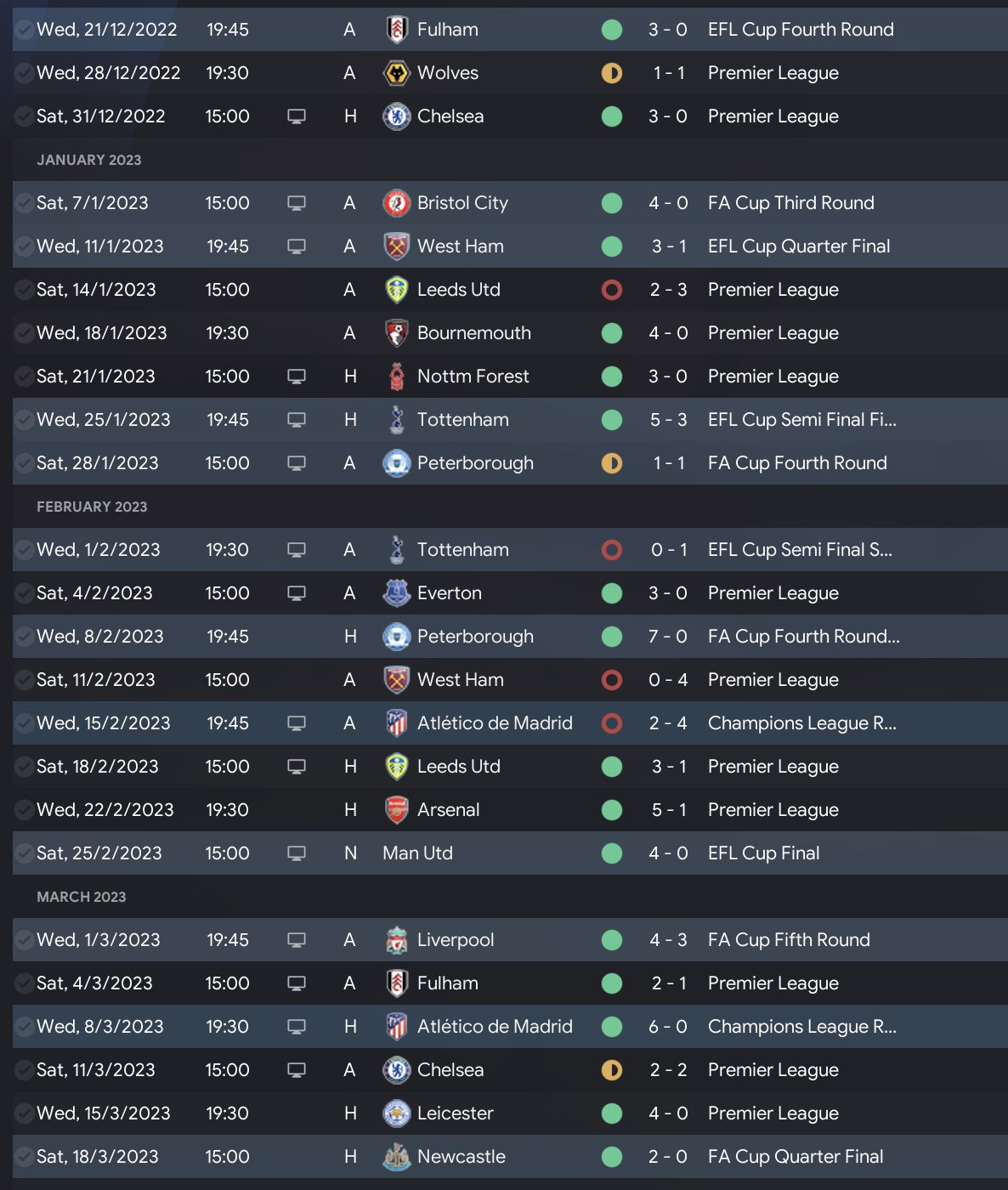The height and width of the screenshot is (1190, 1008).
Task: Click the red loss indicator for West Ham 0 - 4
Action: (x=611, y=680)
